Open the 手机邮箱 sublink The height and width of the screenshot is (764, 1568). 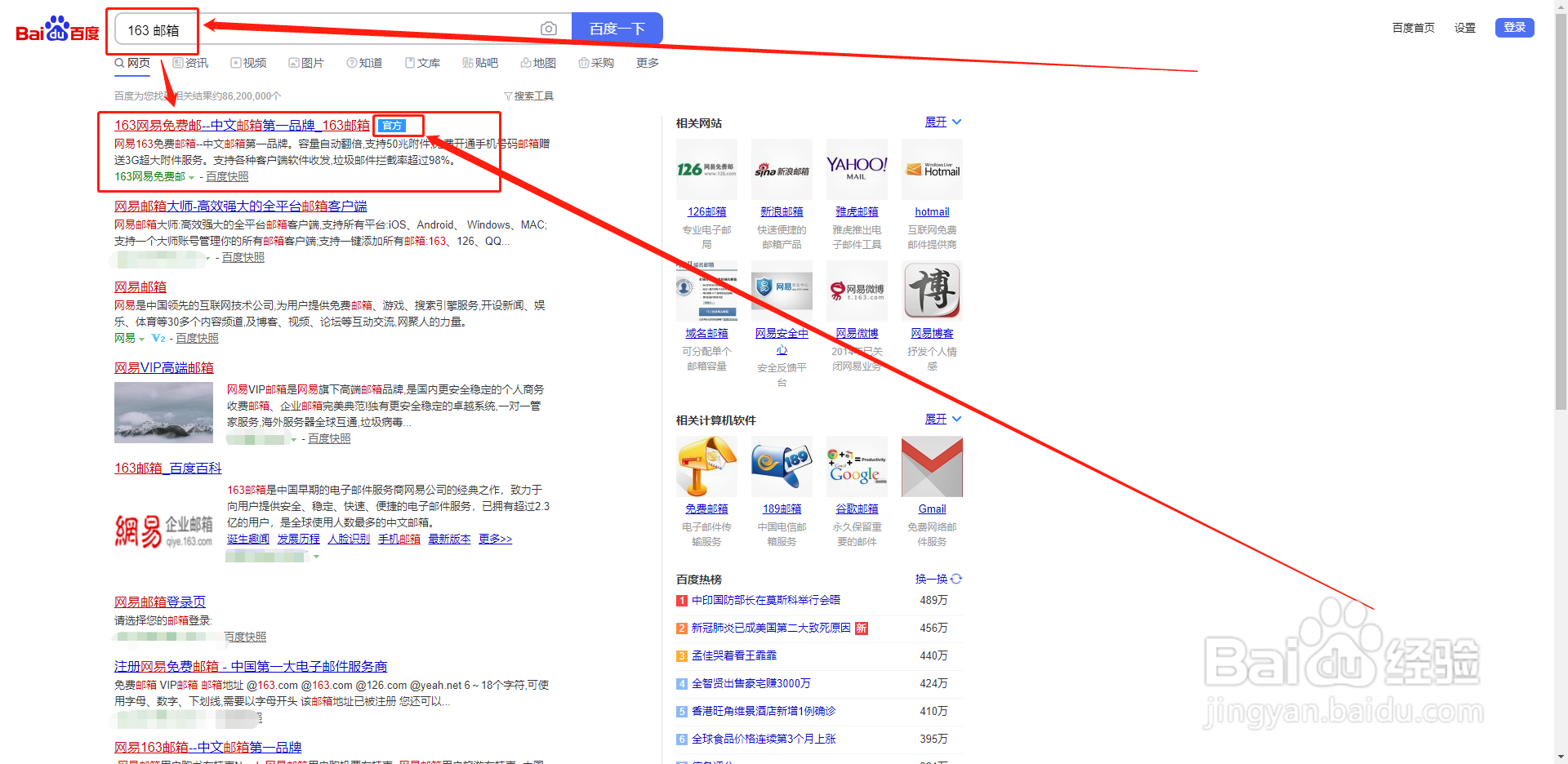tap(399, 539)
